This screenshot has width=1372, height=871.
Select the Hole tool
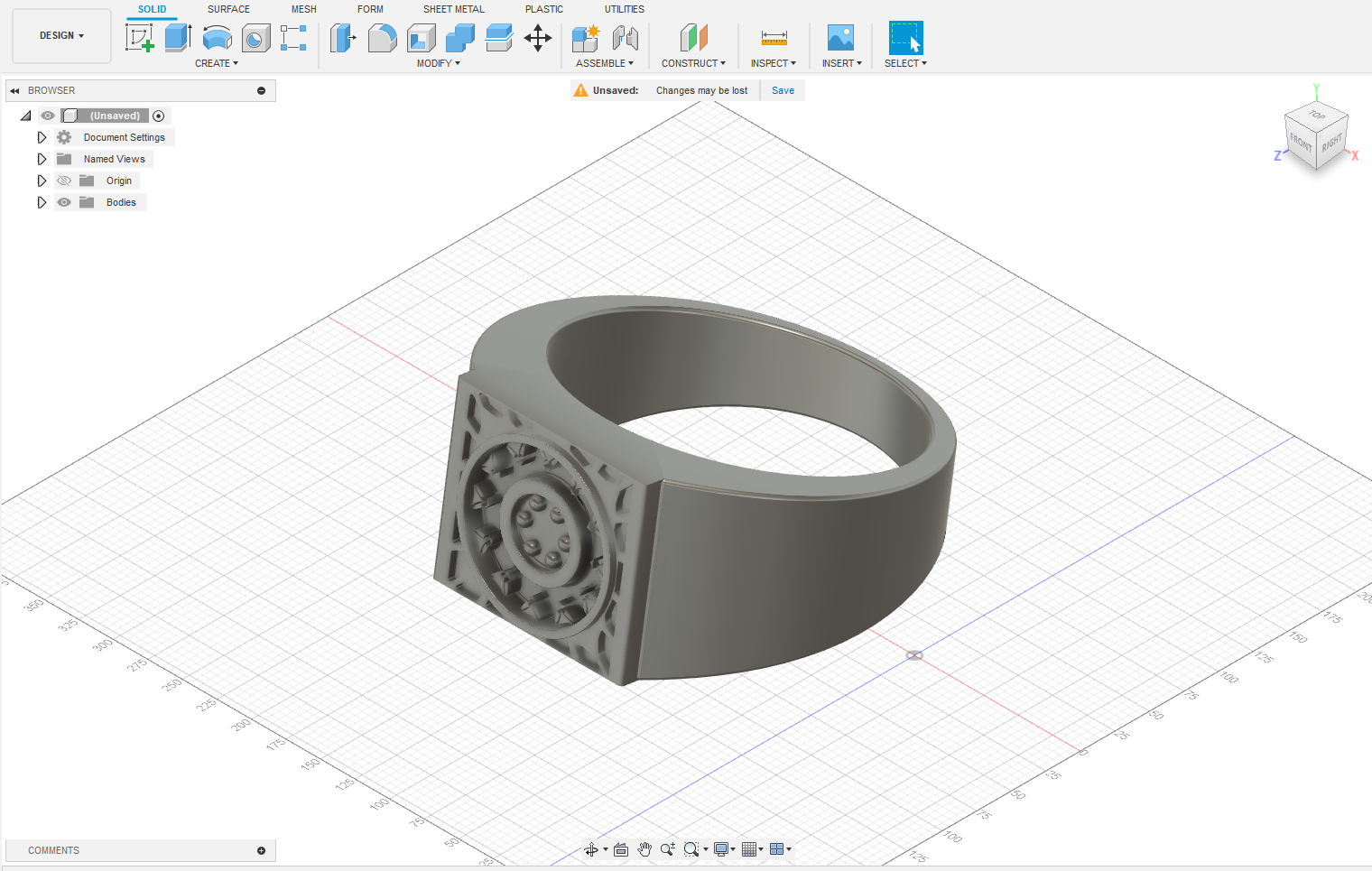pos(256,38)
